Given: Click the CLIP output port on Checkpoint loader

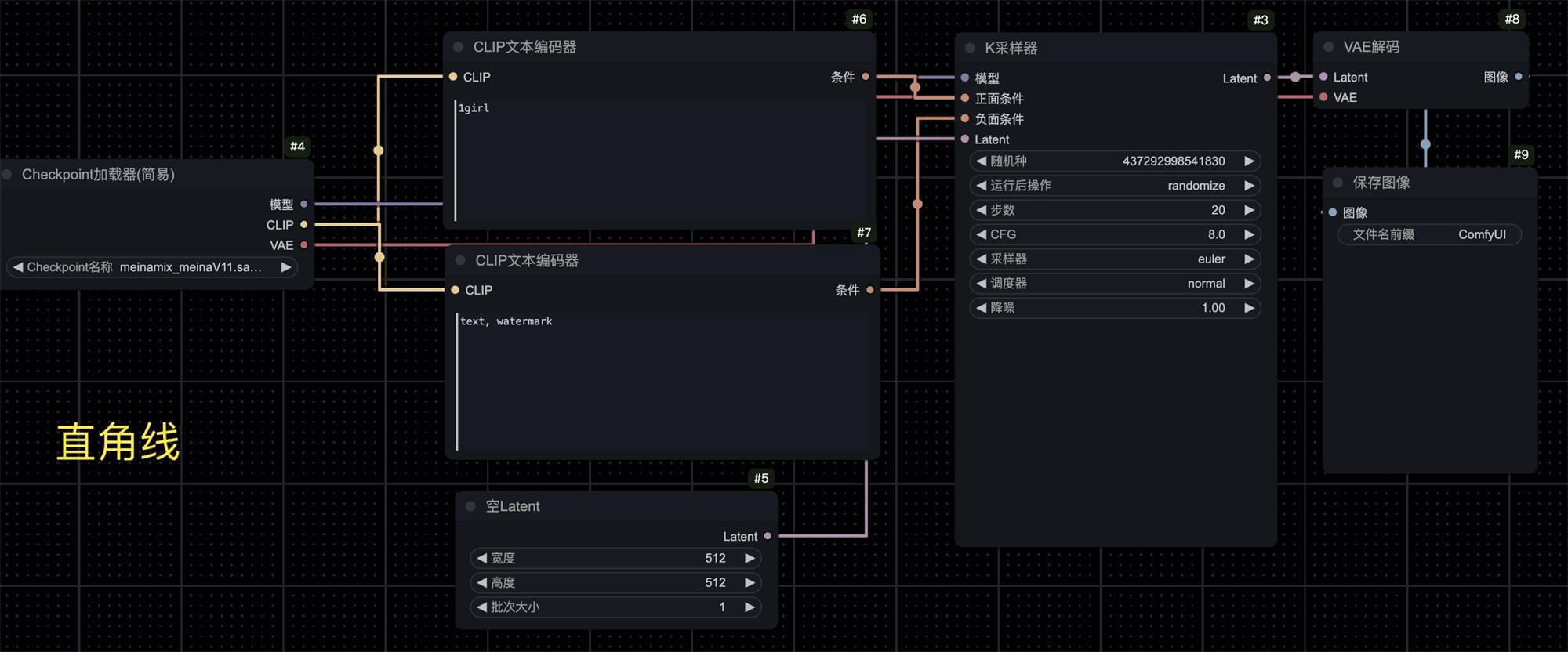Looking at the screenshot, I should (304, 225).
